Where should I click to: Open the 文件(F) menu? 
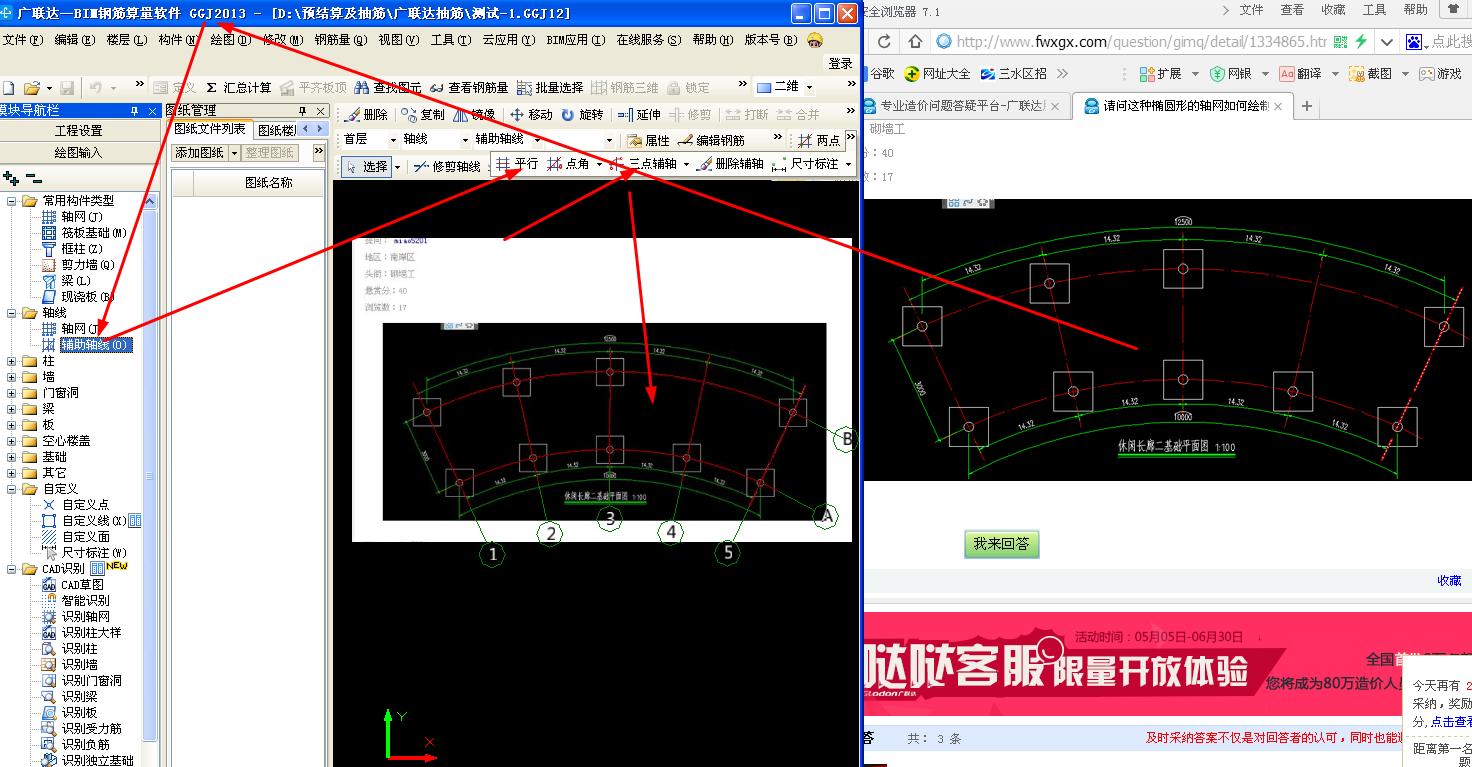(x=22, y=40)
